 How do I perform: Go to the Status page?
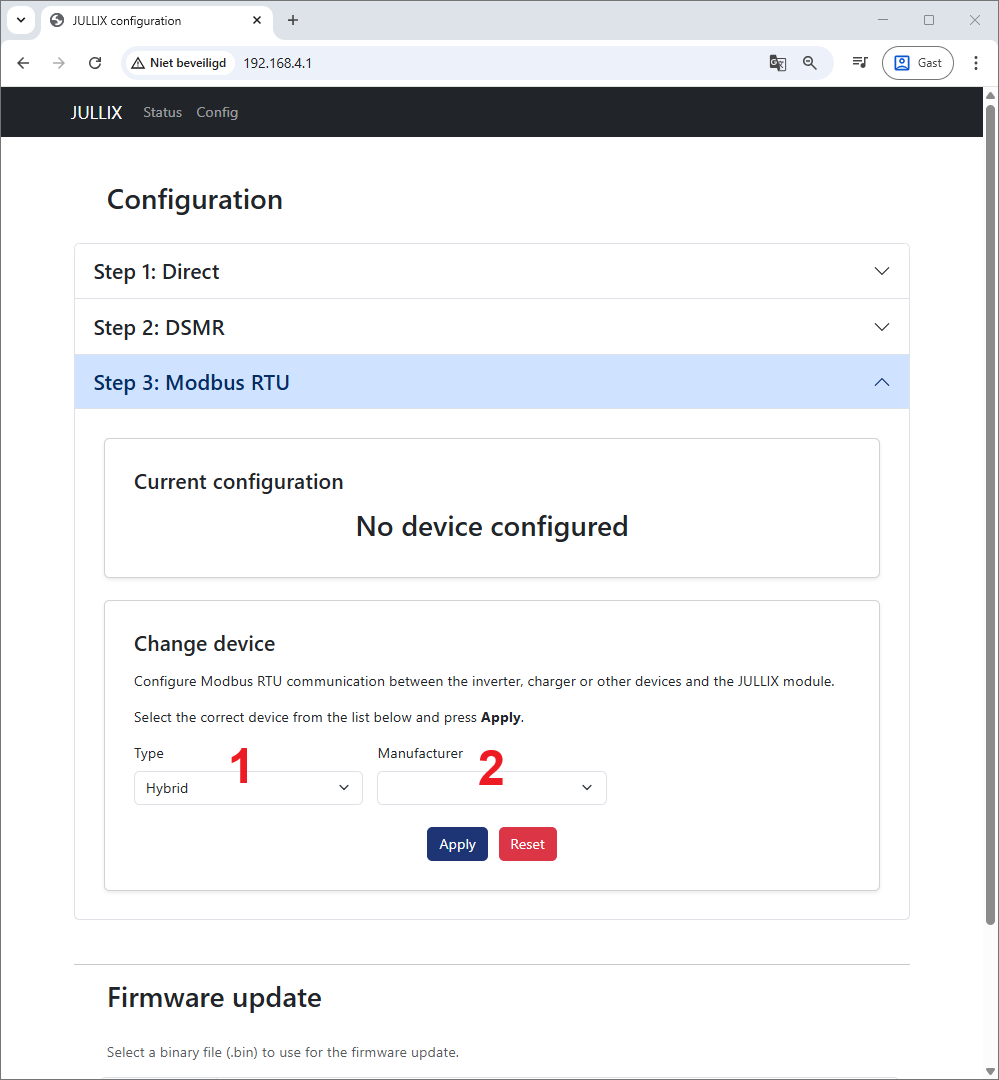tap(162, 112)
